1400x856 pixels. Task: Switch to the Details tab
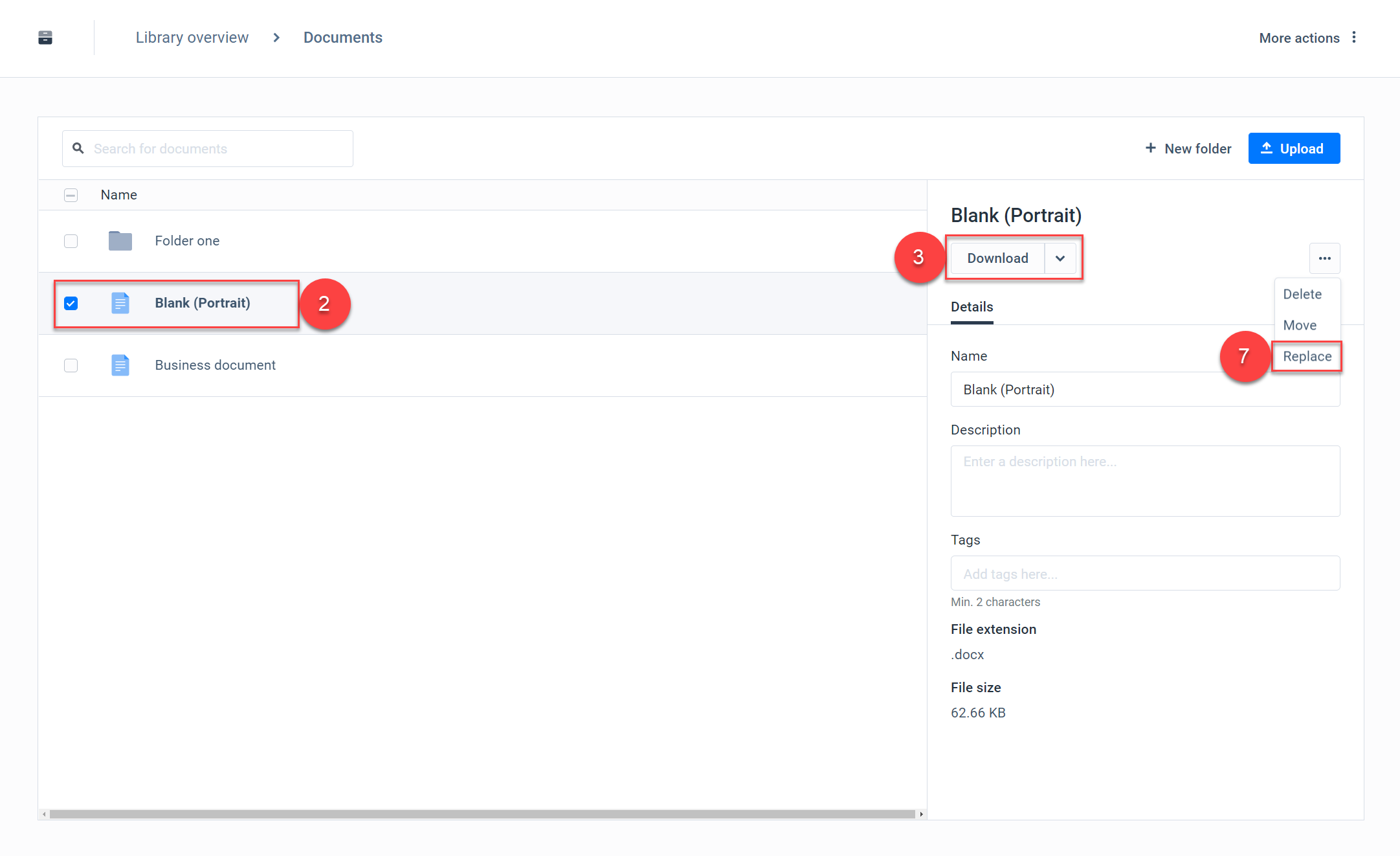click(x=971, y=306)
